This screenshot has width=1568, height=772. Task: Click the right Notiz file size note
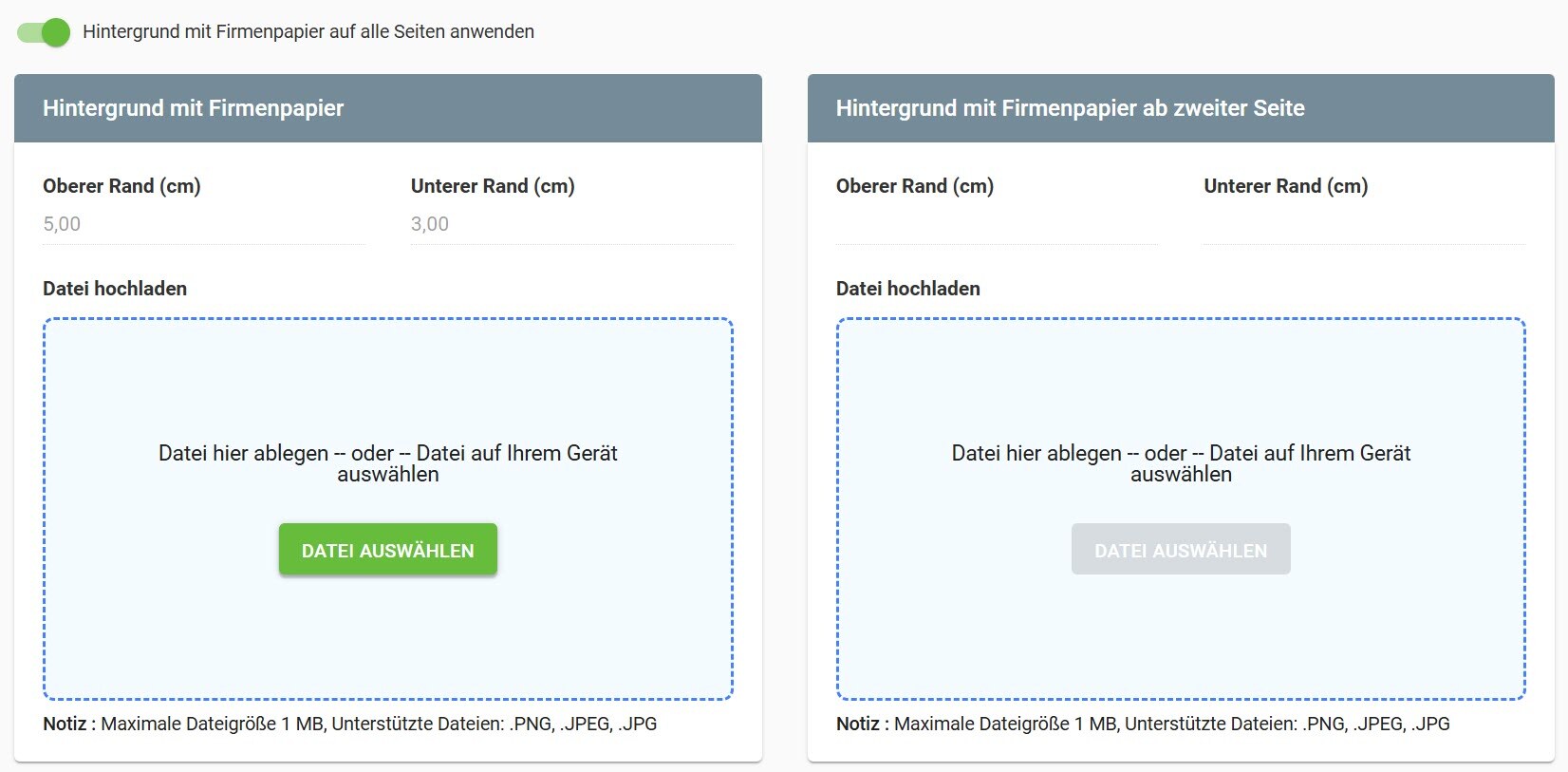pos(1143,723)
